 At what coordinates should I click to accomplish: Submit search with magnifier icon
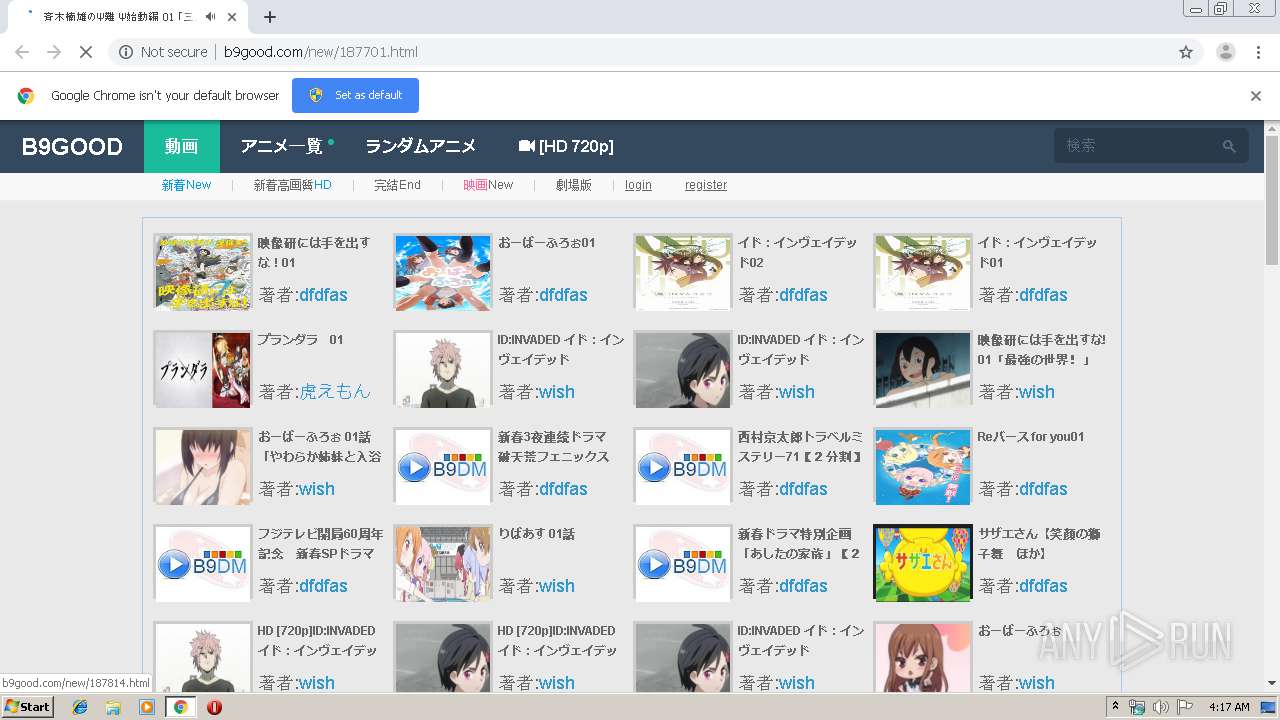click(1229, 146)
